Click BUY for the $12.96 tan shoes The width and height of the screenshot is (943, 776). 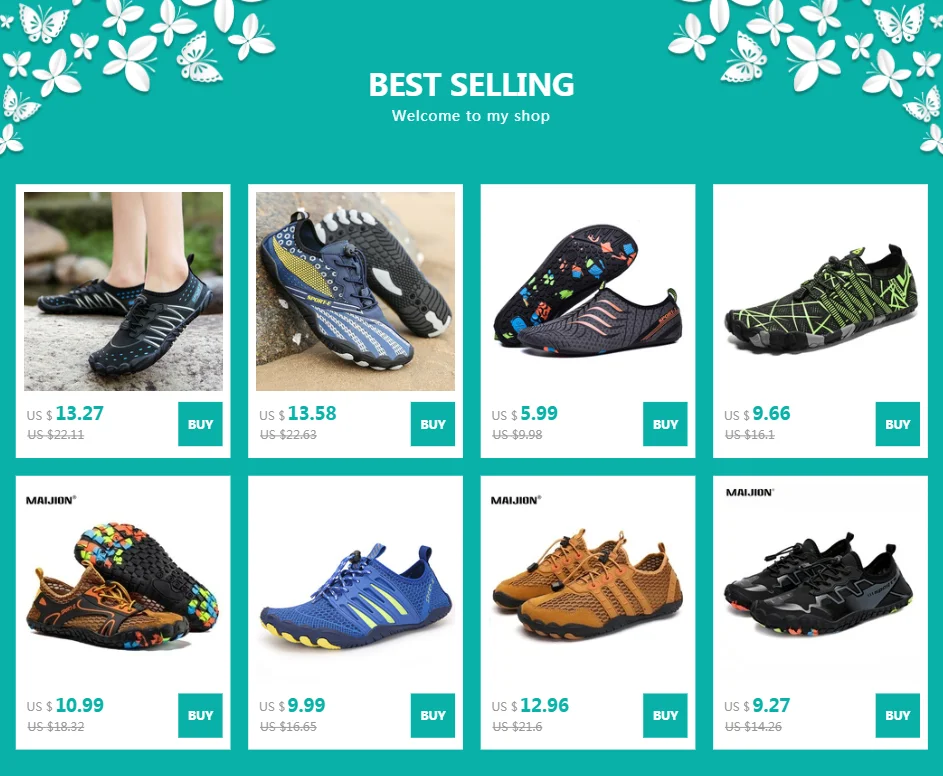pyautogui.click(x=665, y=715)
